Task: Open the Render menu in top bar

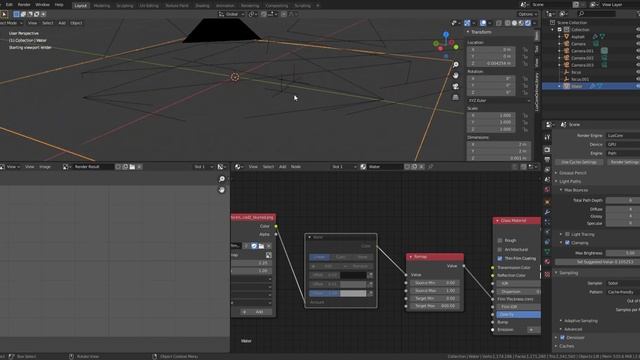Action: click(24, 5)
